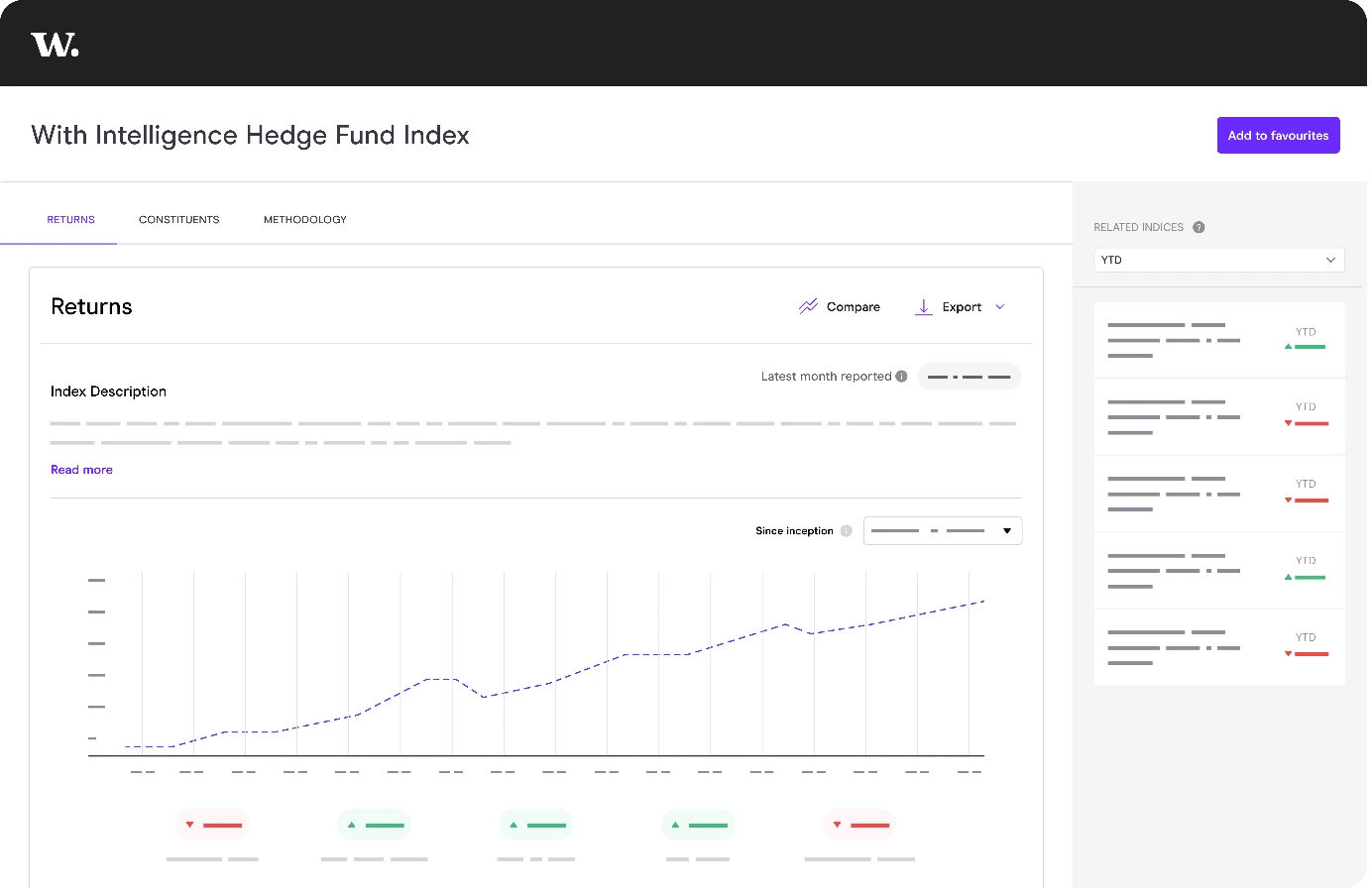The image size is (1372, 893).
Task: Click the Since inception info icon
Action: 846,531
